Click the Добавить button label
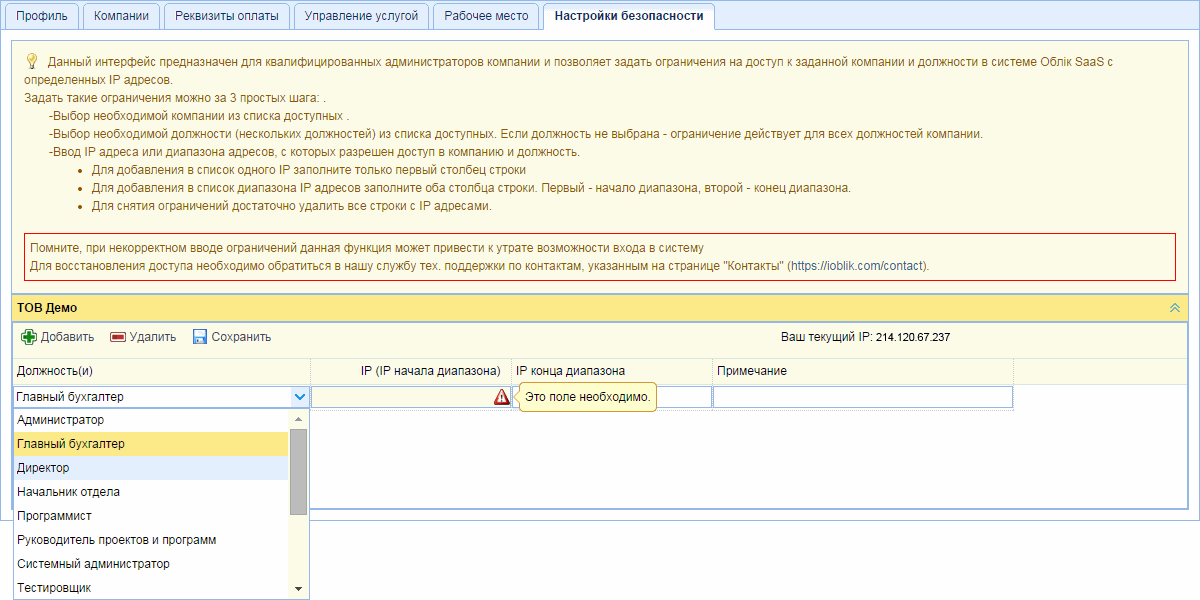1200x600 pixels. (67, 337)
